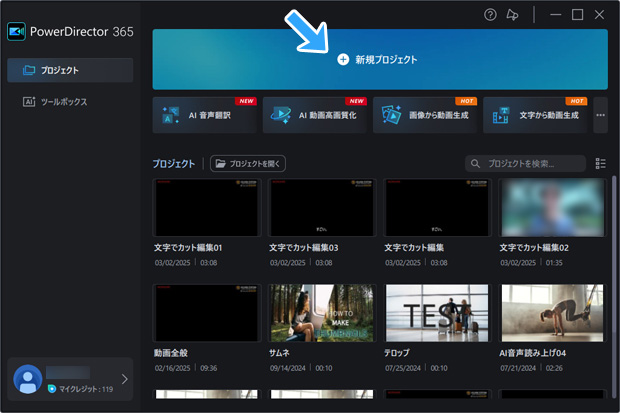Launch 文字から動画生成 tool
The width and height of the screenshot is (620, 413).
pos(535,115)
